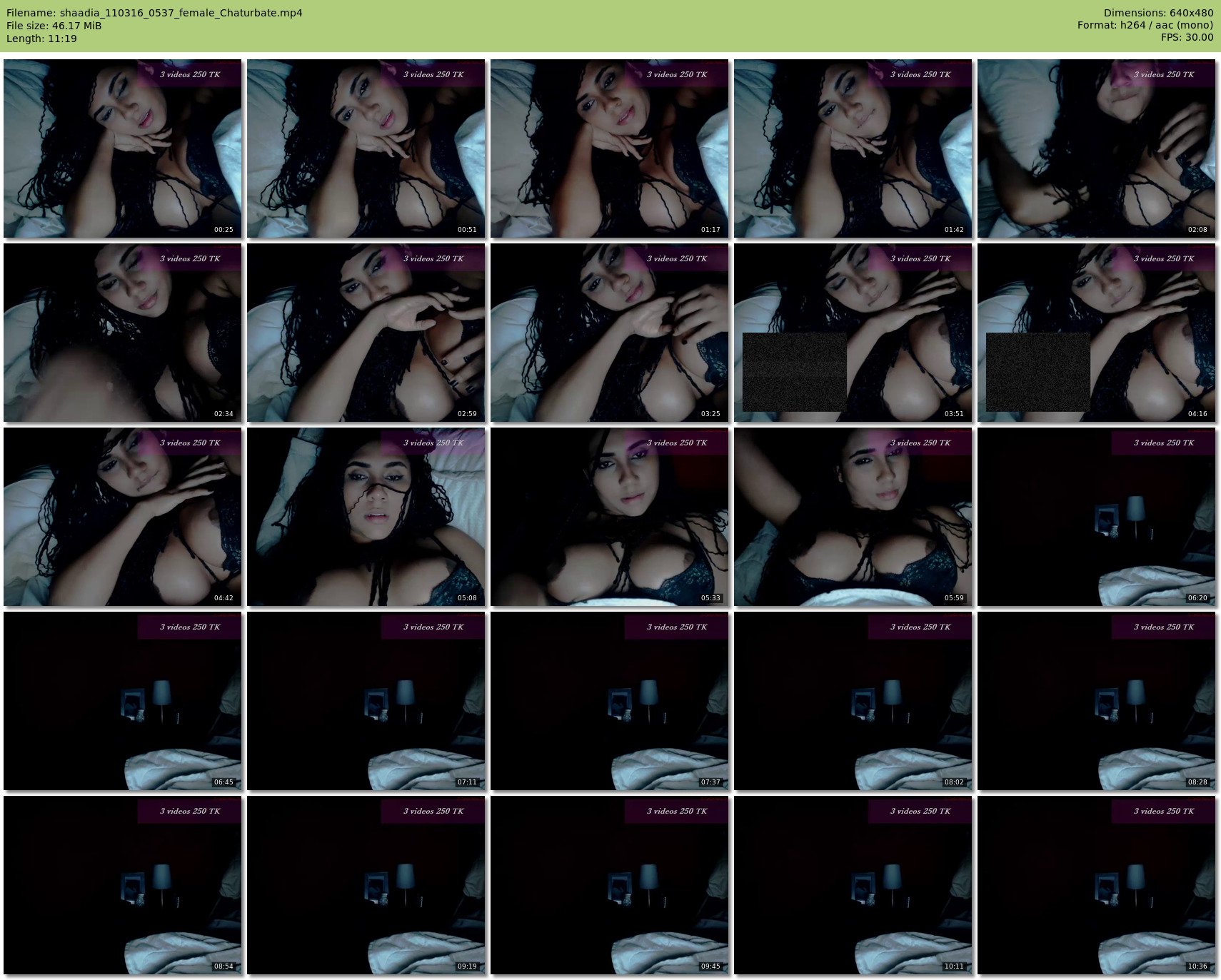
Task: Pick the last frame at 10:36
Action: pos(1097,885)
